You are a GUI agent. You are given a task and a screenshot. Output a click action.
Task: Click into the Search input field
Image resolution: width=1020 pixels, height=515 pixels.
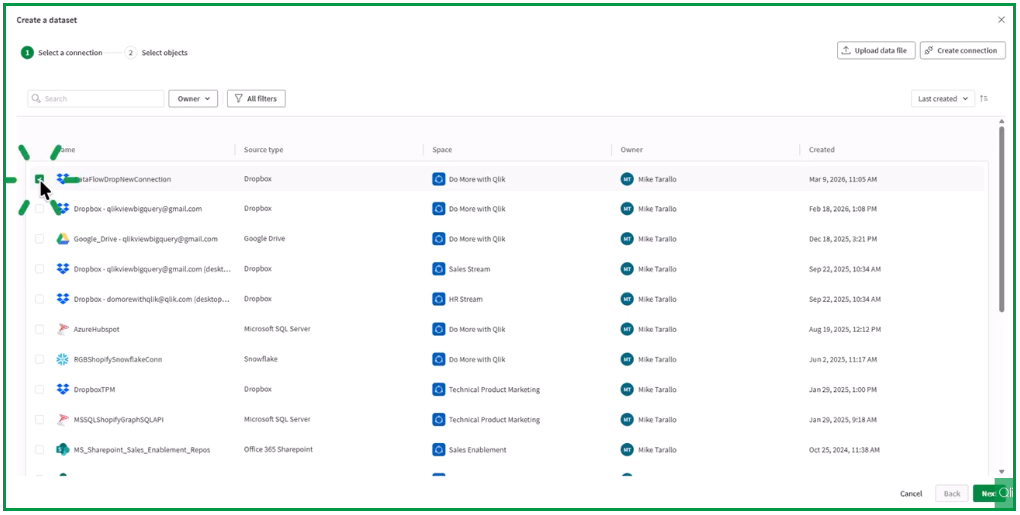(x=102, y=99)
